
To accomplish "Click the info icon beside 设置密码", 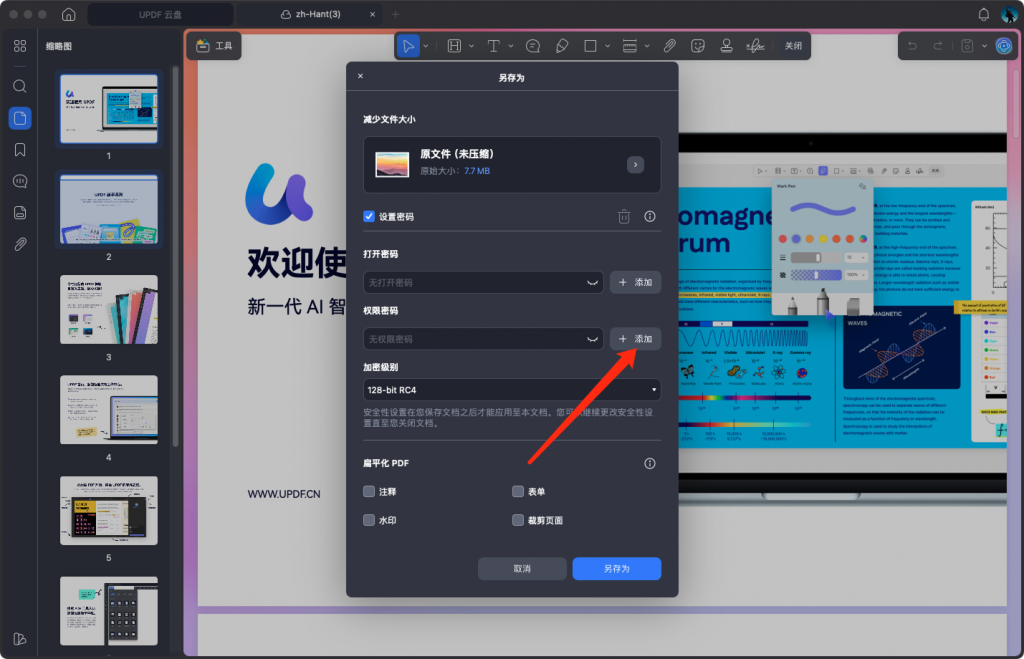I will [650, 216].
